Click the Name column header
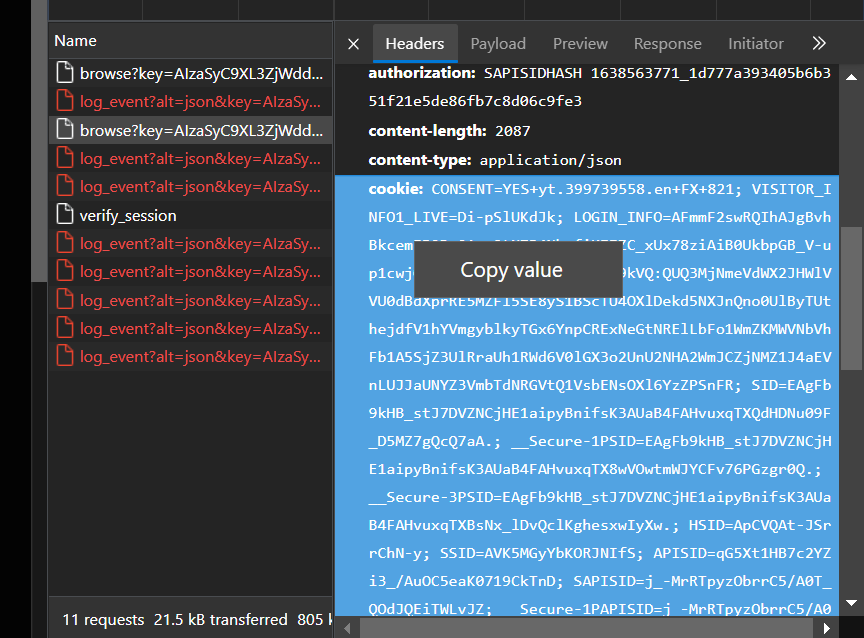 tap(76, 41)
